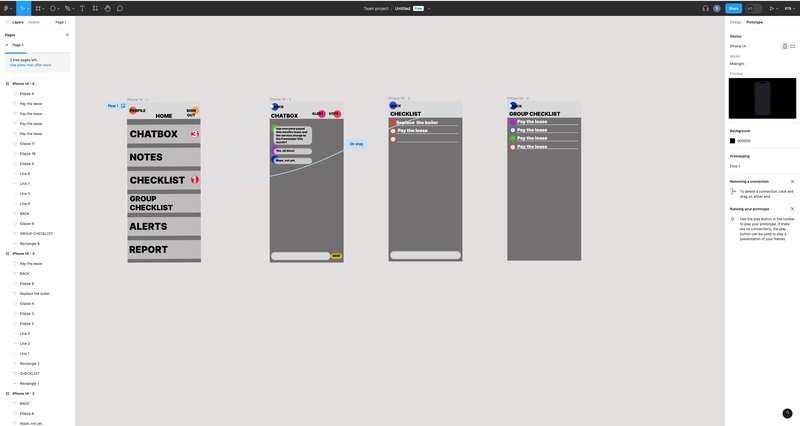Select the Line 7 layer
Image resolution: width=800 pixels, height=426 pixels.
click(24, 183)
